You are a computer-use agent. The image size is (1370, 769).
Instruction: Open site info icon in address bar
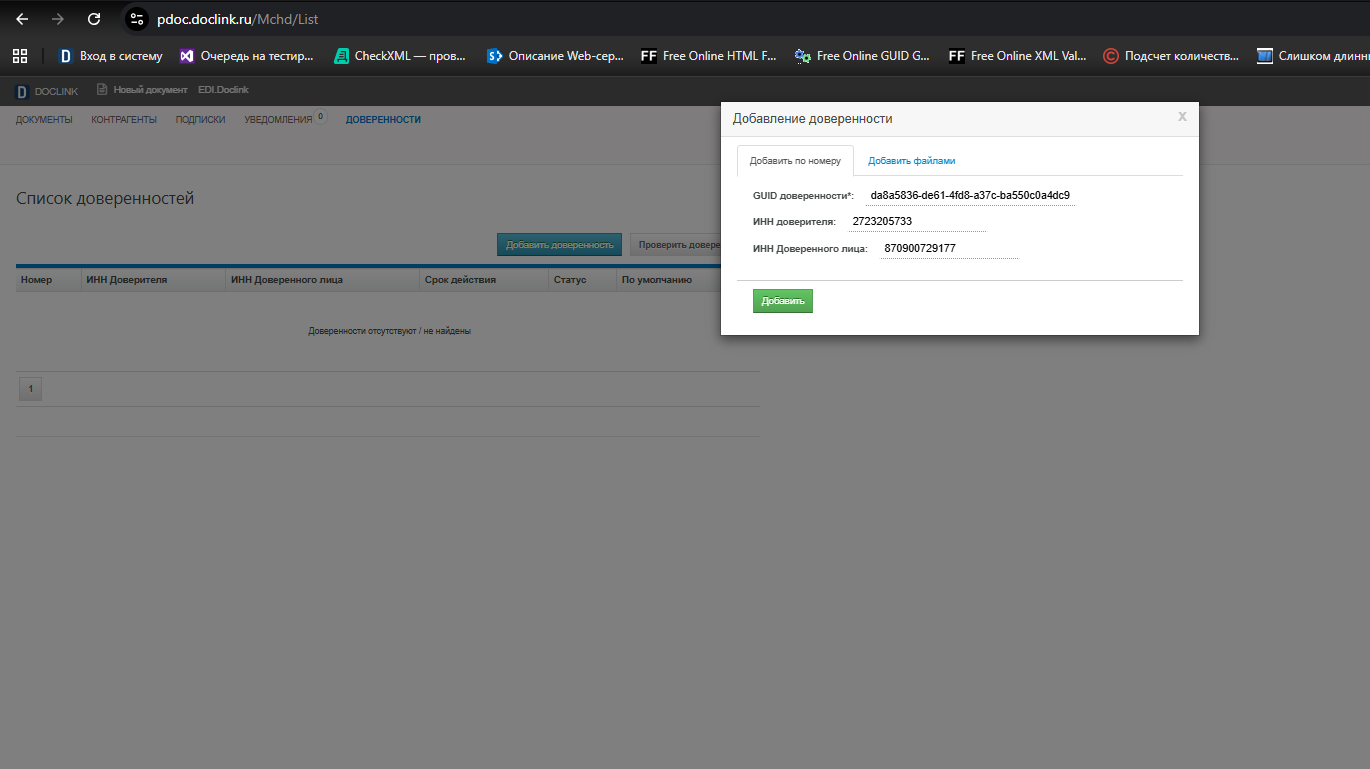click(x=138, y=19)
